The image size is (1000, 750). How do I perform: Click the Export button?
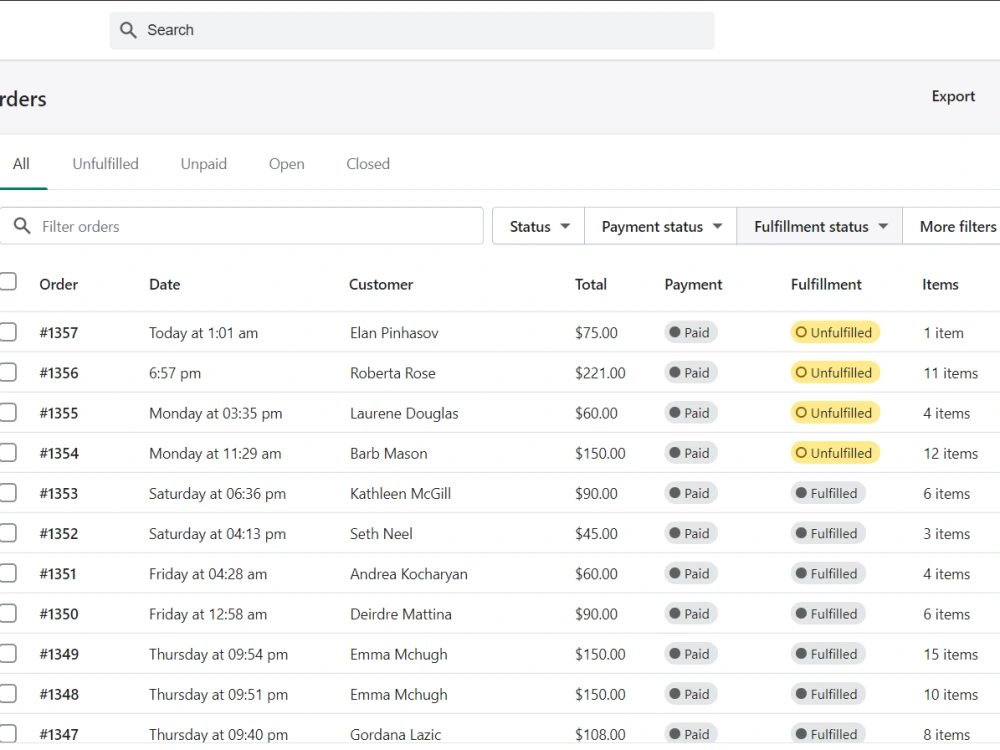click(953, 96)
